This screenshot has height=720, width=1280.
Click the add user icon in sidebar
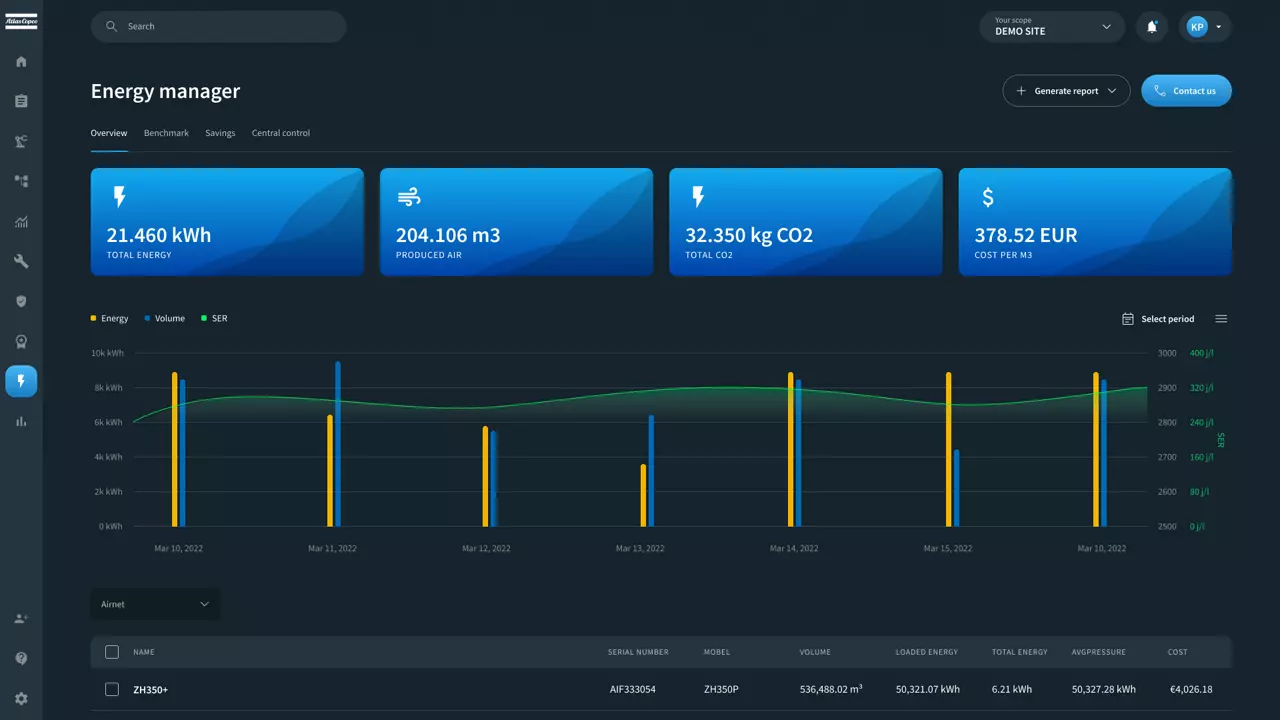(21, 619)
